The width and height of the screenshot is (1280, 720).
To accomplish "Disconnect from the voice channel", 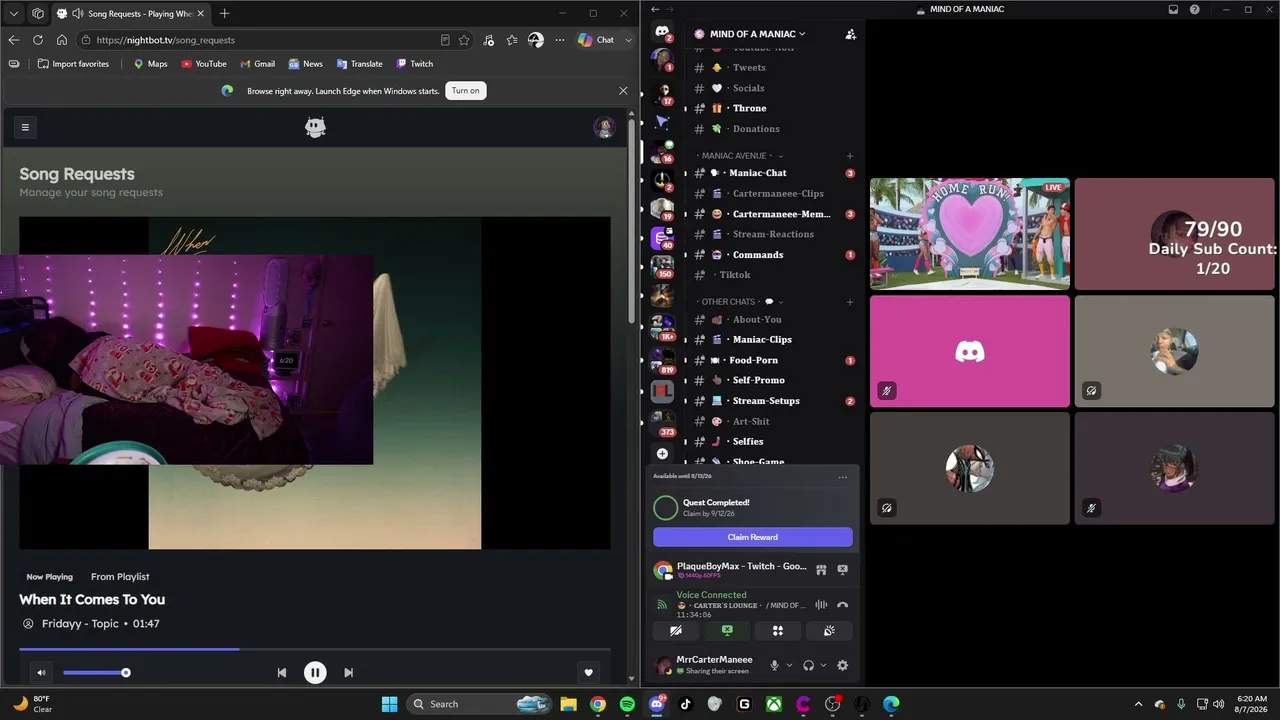I will [x=842, y=605].
